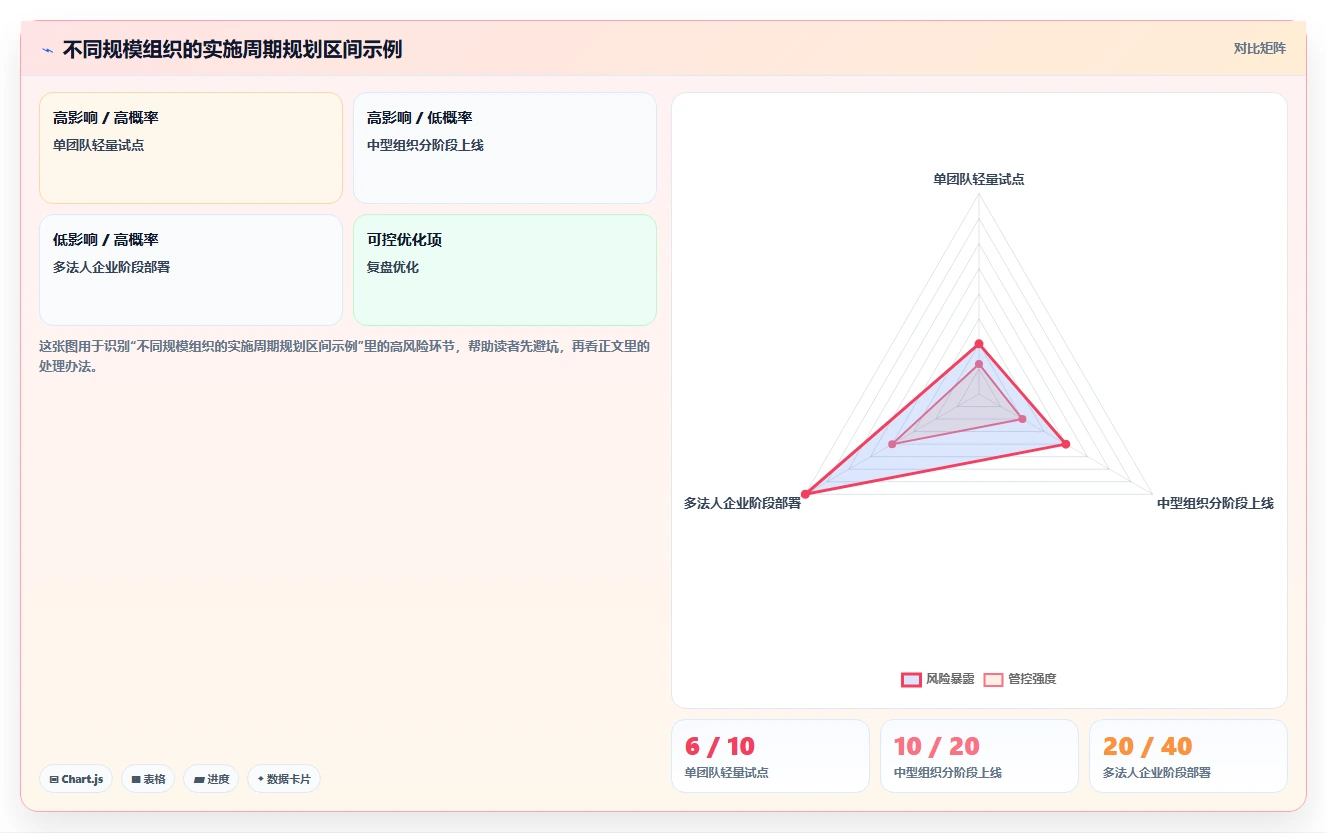Click the 风险暴露 legend color box
Viewport: 1327px width, 833px height.
point(911,679)
